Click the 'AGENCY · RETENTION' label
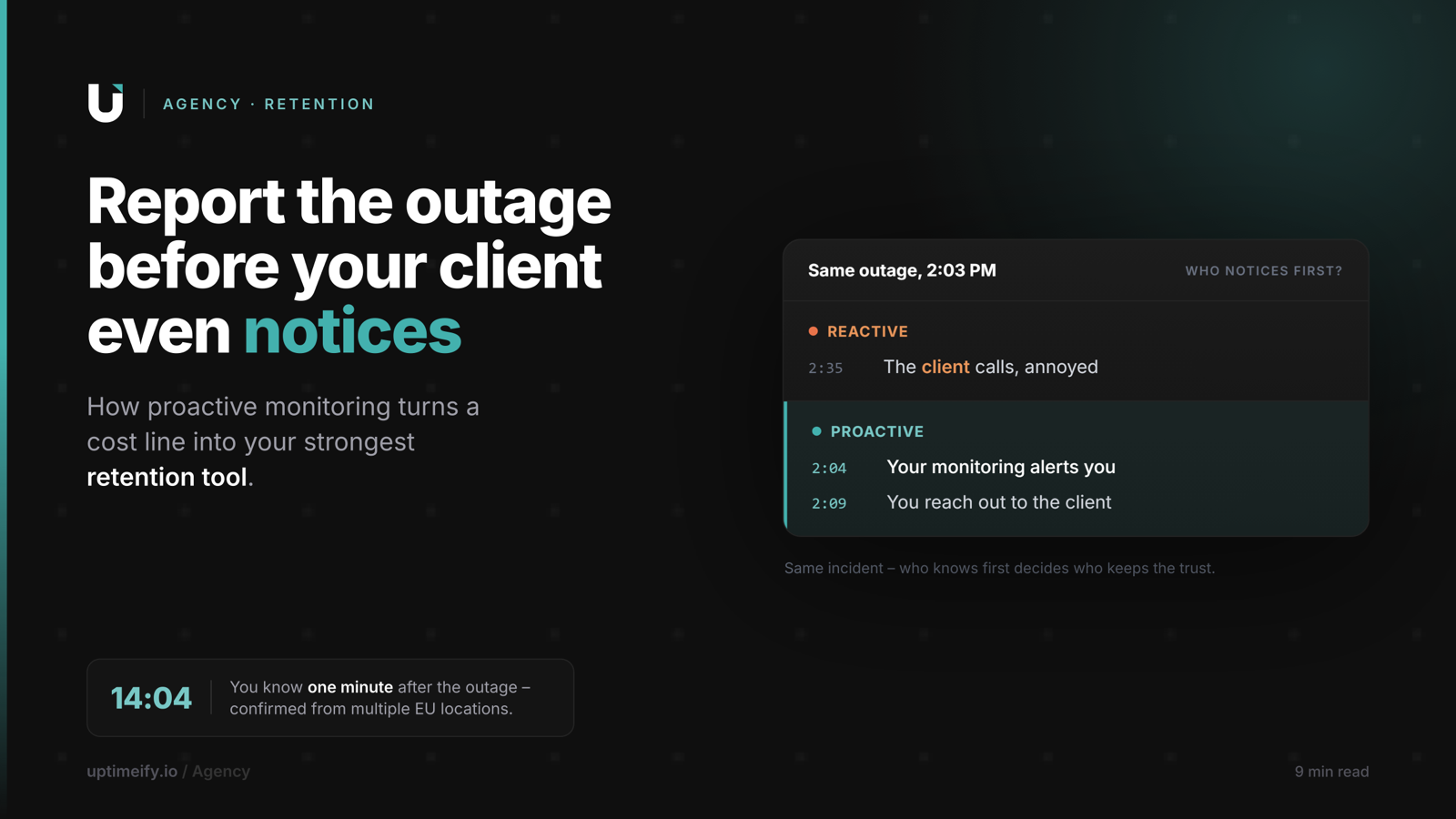Screen dimensions: 1456x819 click(x=268, y=105)
